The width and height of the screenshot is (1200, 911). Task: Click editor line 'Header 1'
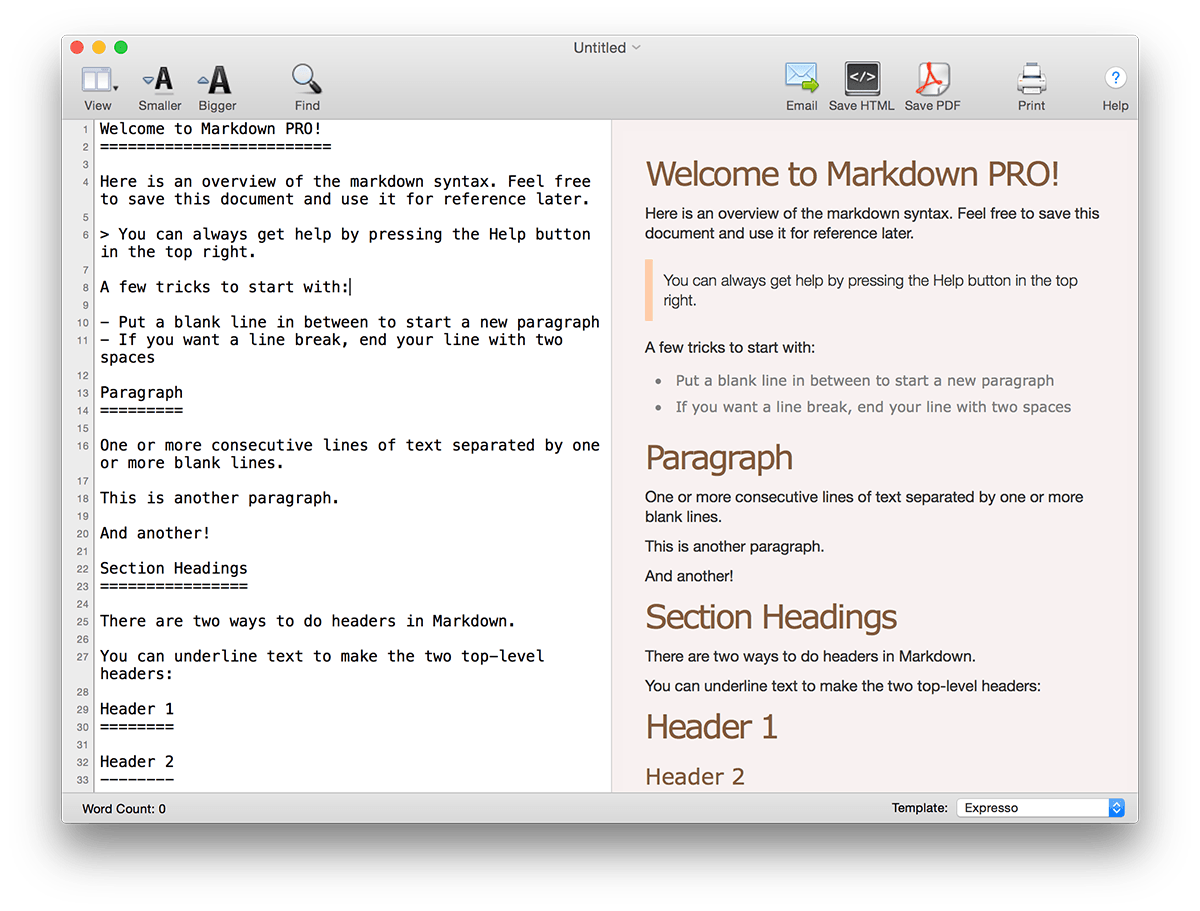click(137, 709)
